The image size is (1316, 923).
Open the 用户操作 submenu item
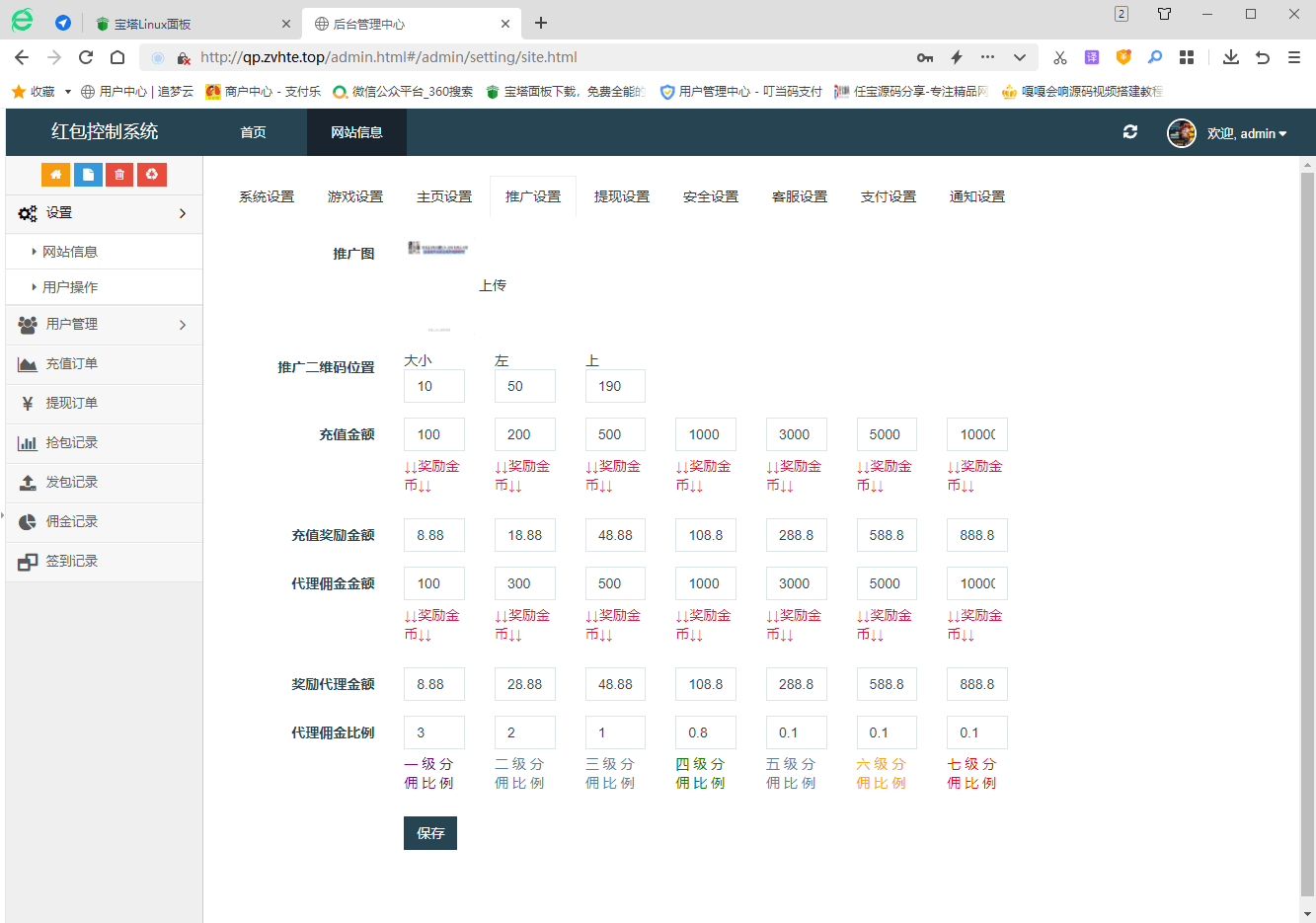pos(70,287)
